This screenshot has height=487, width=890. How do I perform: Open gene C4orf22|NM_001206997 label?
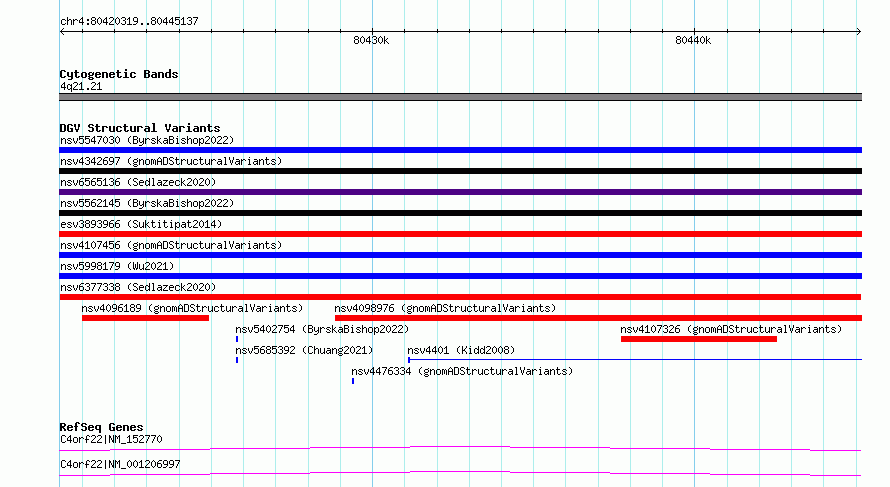pos(120,464)
